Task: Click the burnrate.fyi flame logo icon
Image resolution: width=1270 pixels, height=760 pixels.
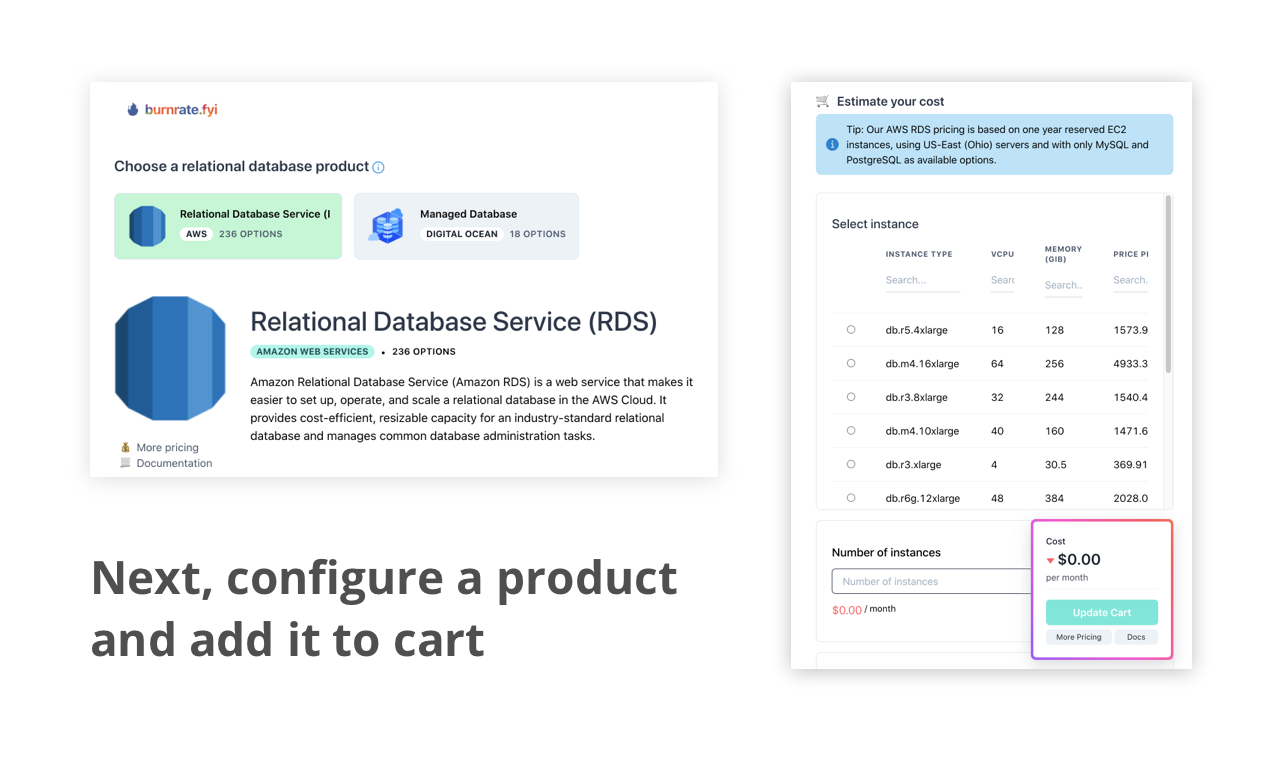Action: (133, 110)
